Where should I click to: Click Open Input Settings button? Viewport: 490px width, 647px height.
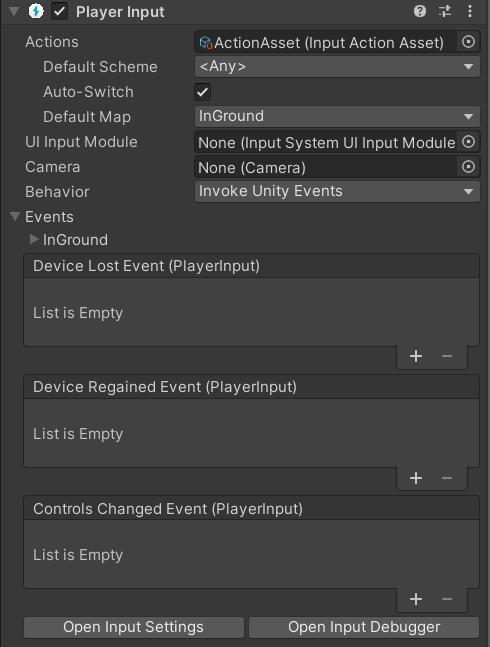click(134, 627)
